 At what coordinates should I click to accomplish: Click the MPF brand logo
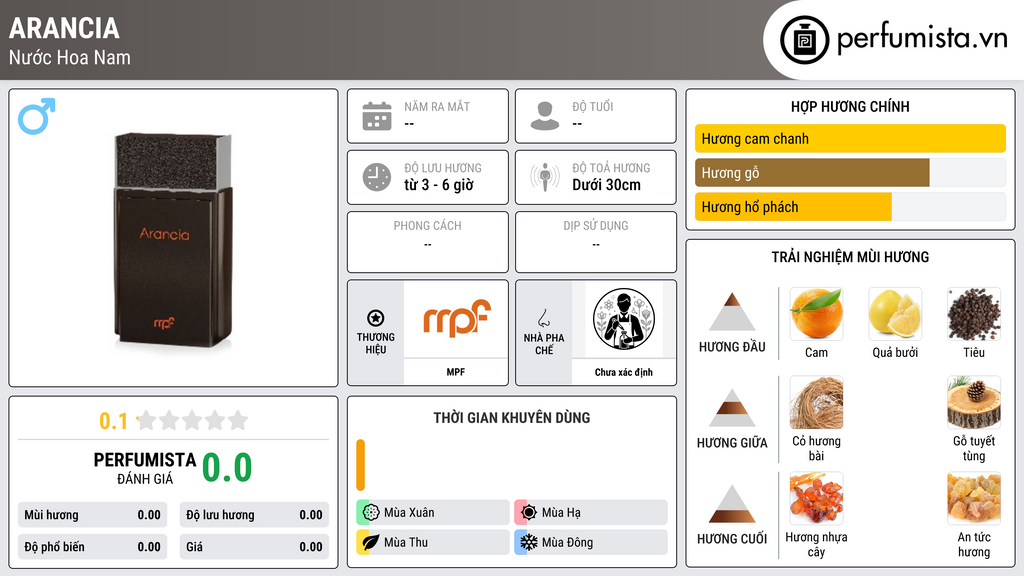(x=456, y=318)
